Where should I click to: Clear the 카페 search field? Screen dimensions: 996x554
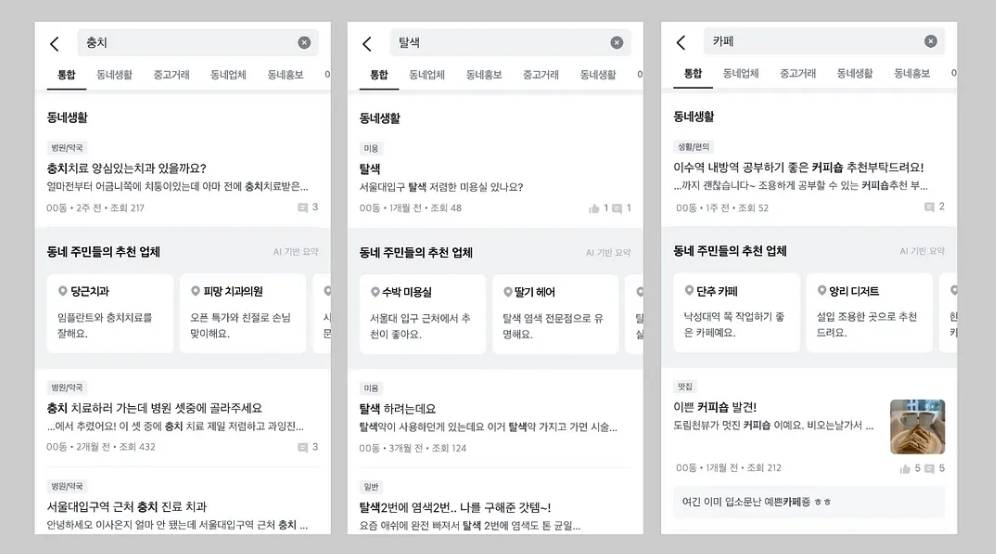[x=931, y=41]
